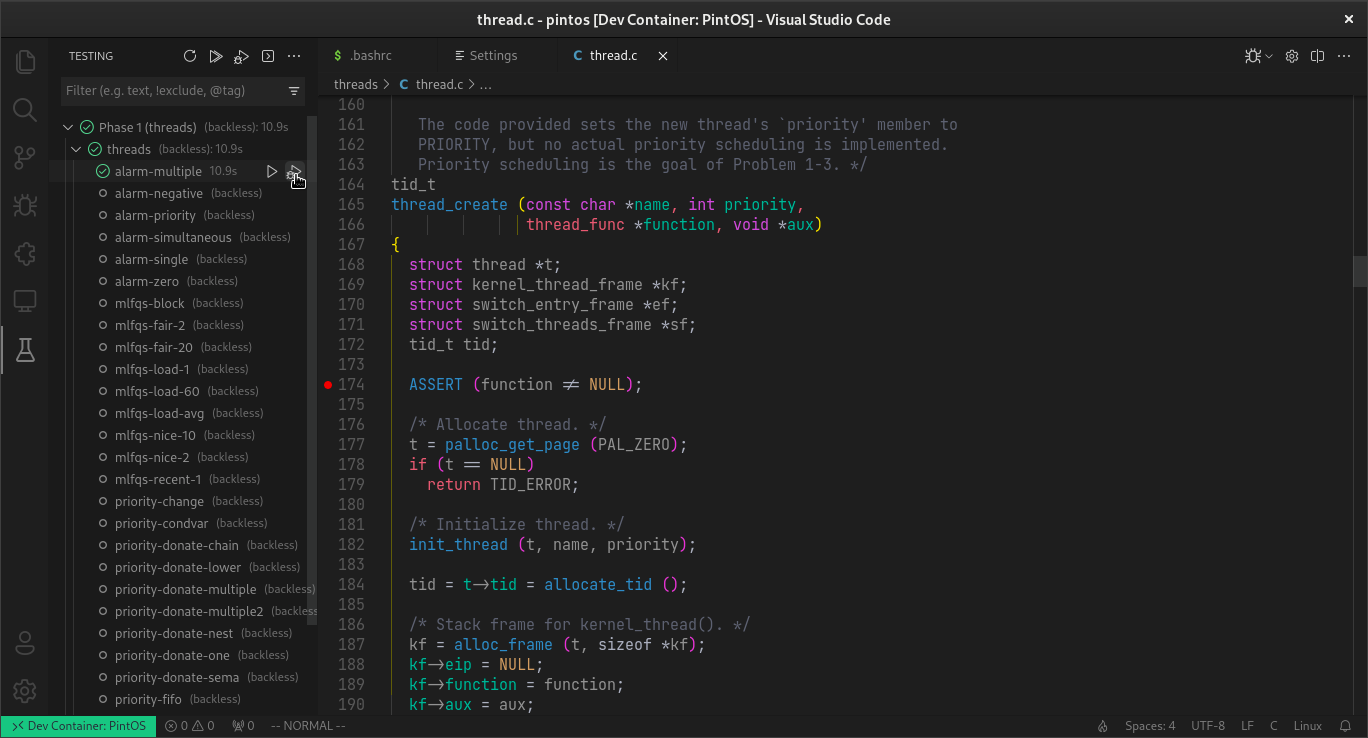Open the Search view in activity bar

click(25, 110)
